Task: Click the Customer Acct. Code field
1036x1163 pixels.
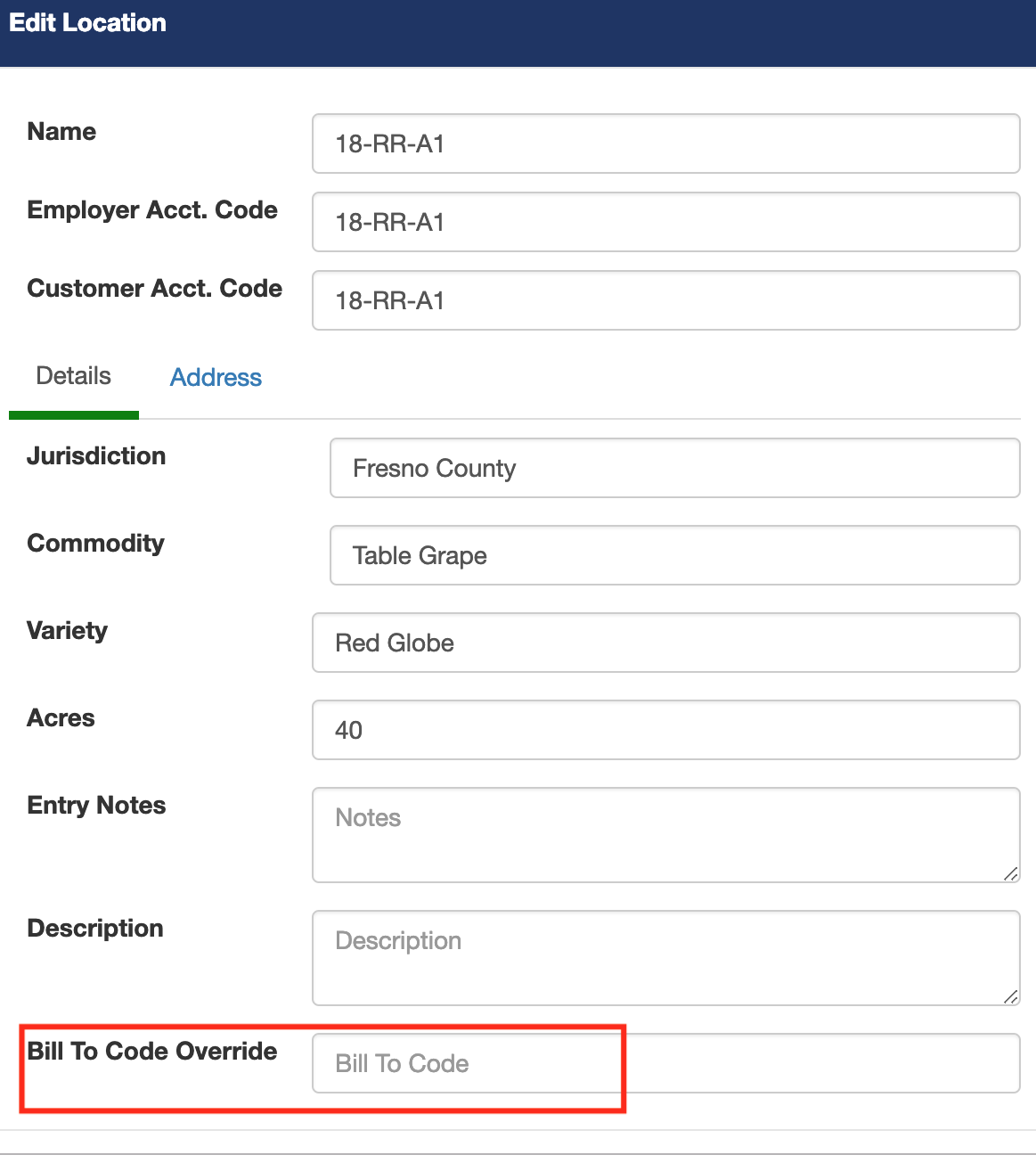Action: click(x=665, y=300)
